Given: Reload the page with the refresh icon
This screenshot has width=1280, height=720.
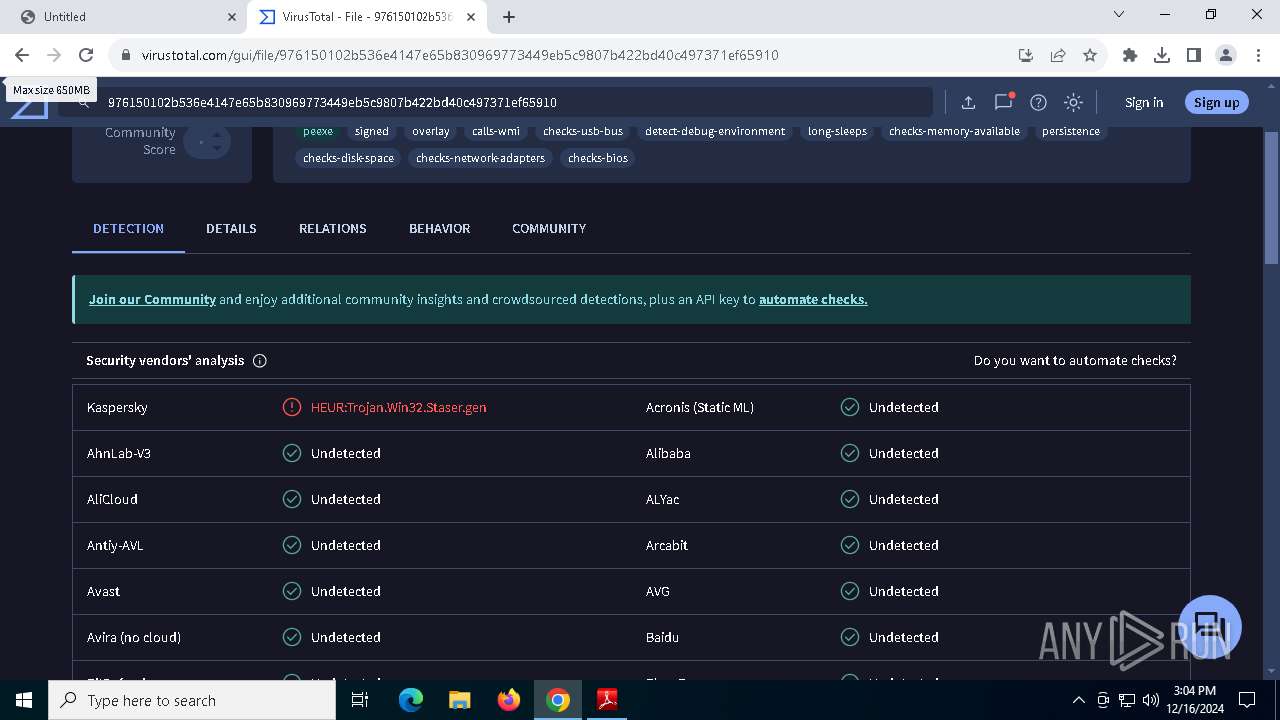Looking at the screenshot, I should [x=86, y=55].
